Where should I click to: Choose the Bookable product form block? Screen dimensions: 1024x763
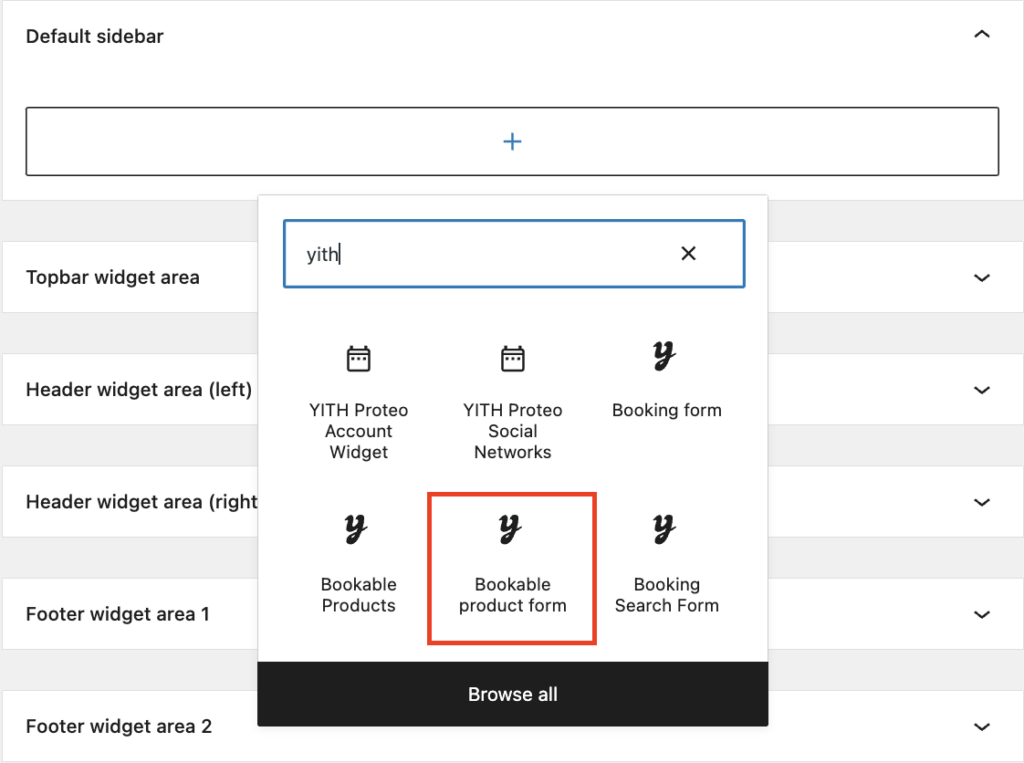click(513, 569)
